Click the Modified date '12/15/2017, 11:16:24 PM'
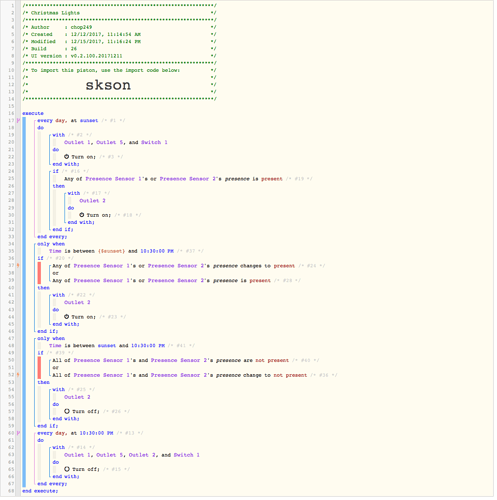The height and width of the screenshot is (500, 497). pyautogui.click(x=106, y=42)
